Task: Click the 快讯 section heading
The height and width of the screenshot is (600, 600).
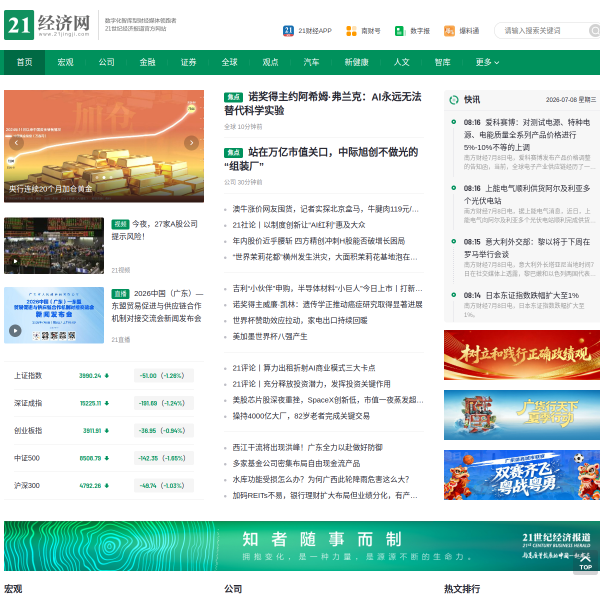Action: point(472,100)
